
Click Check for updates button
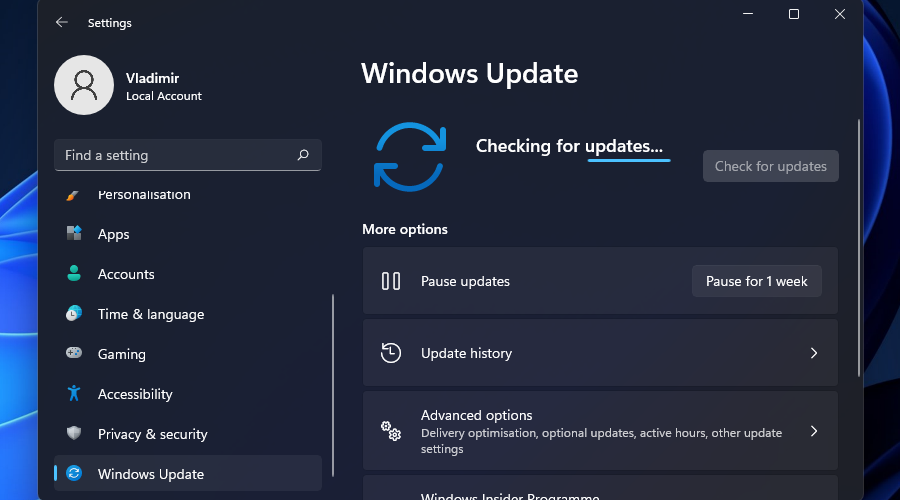click(771, 166)
